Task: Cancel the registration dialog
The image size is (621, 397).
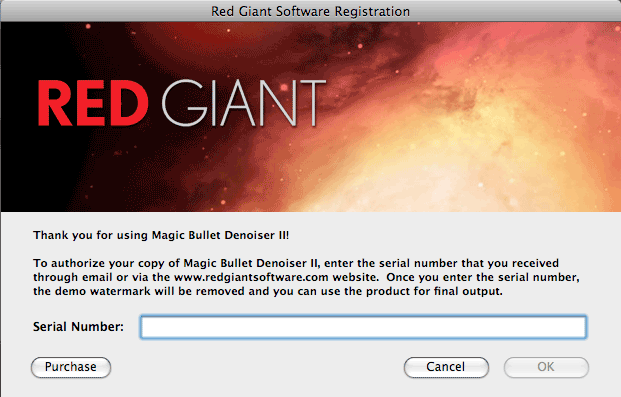Action: (x=446, y=367)
